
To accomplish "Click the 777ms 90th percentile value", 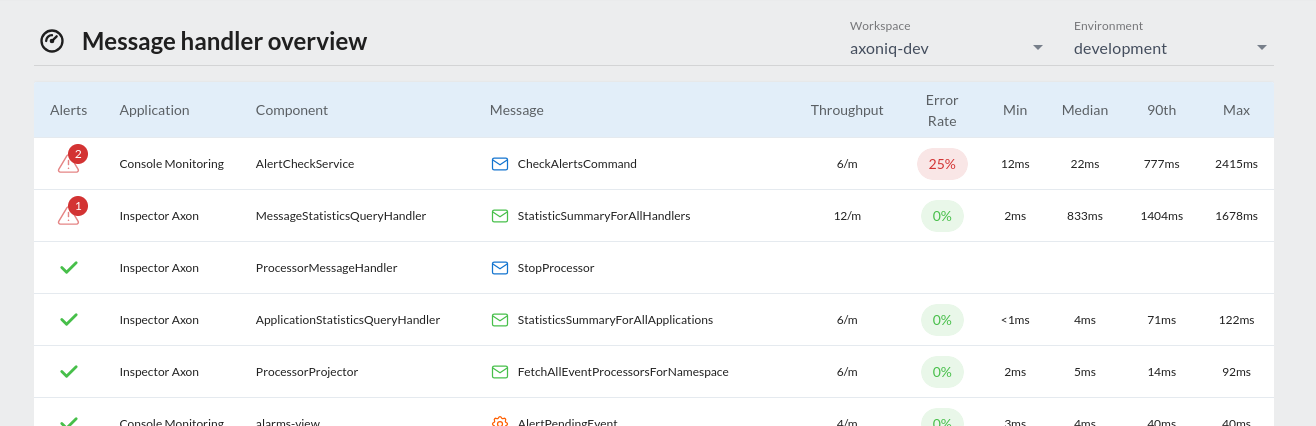I will click(1162, 164).
